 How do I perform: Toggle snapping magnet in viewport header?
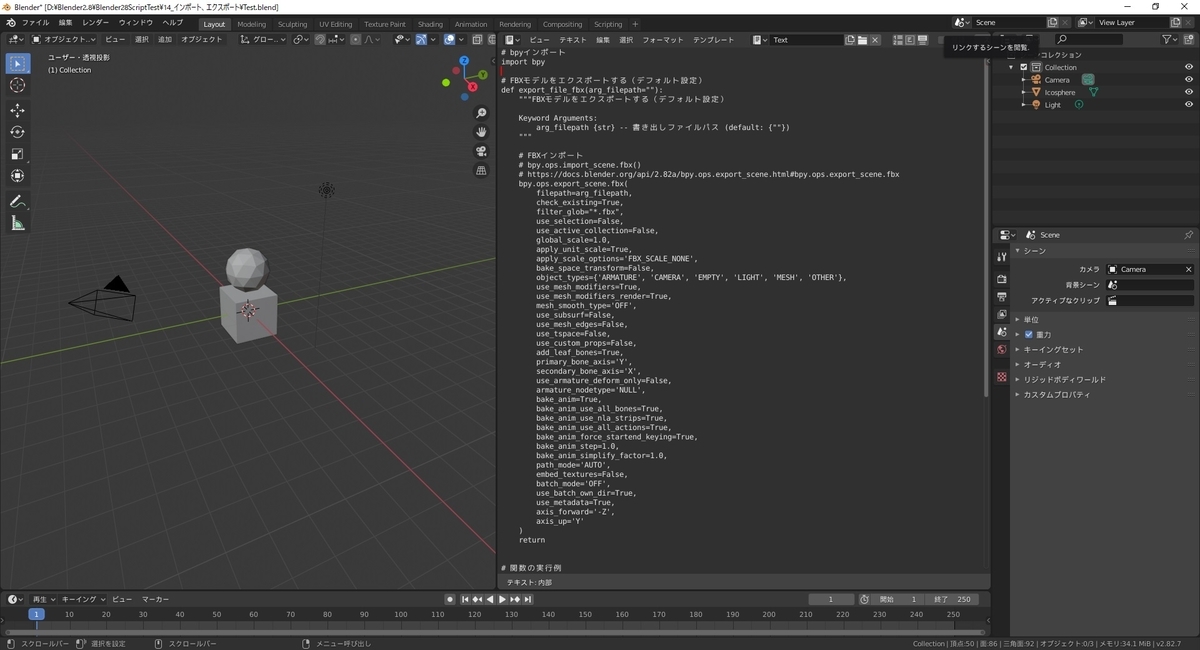coord(320,40)
